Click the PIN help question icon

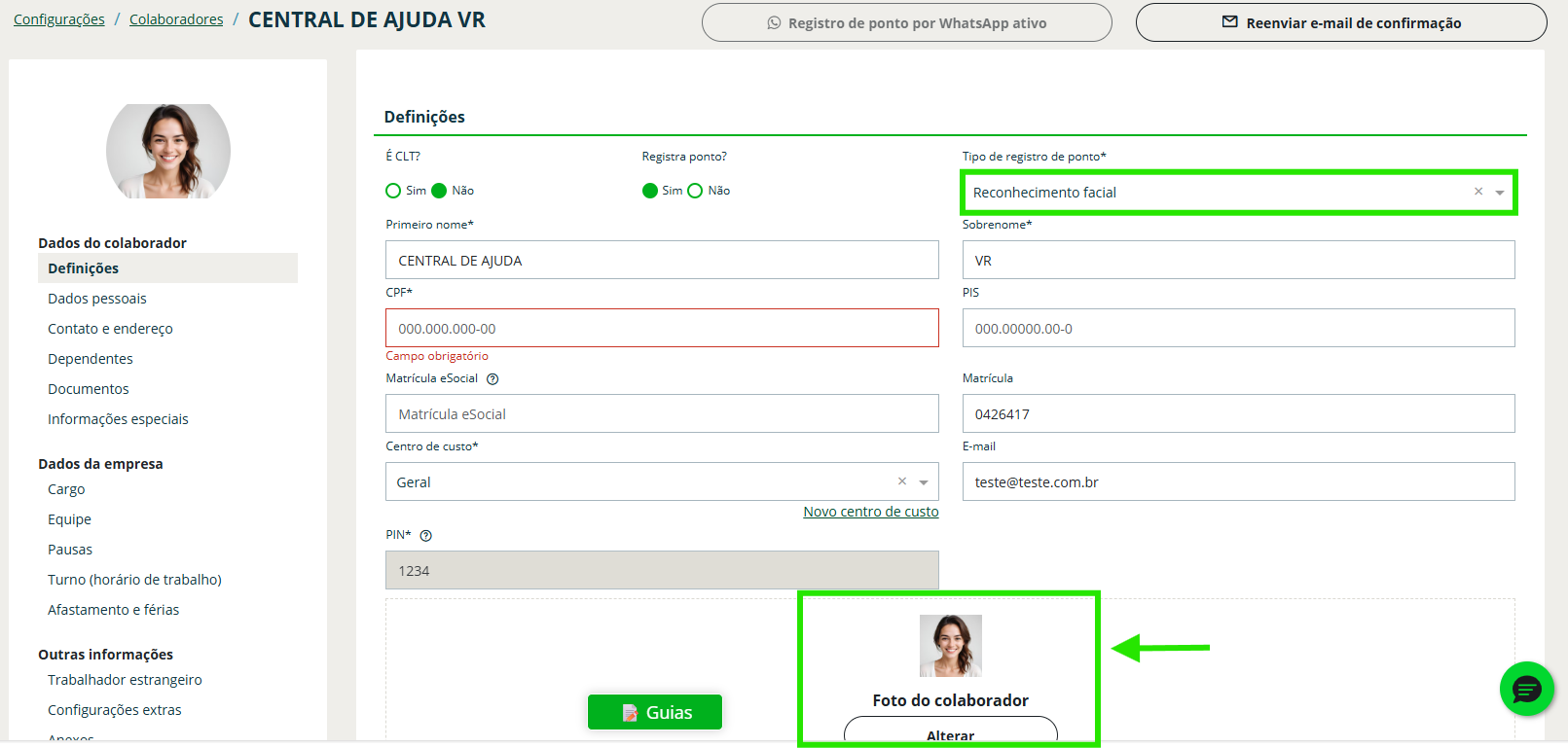pos(425,536)
